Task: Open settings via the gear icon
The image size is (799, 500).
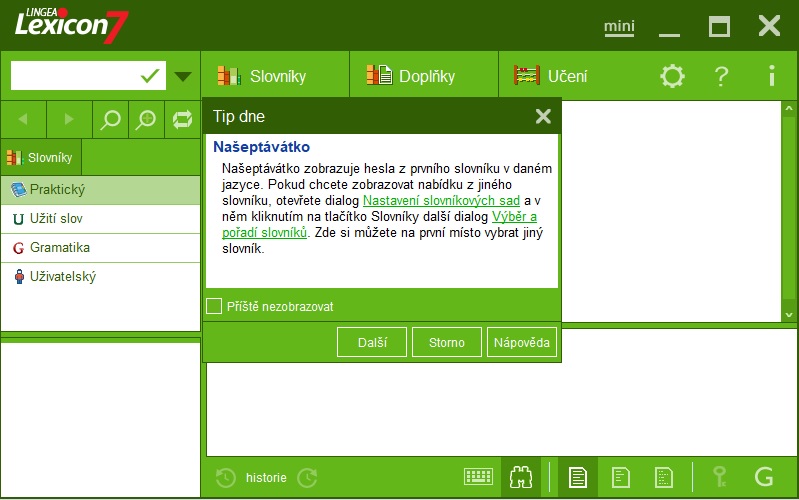Action: pos(672,76)
